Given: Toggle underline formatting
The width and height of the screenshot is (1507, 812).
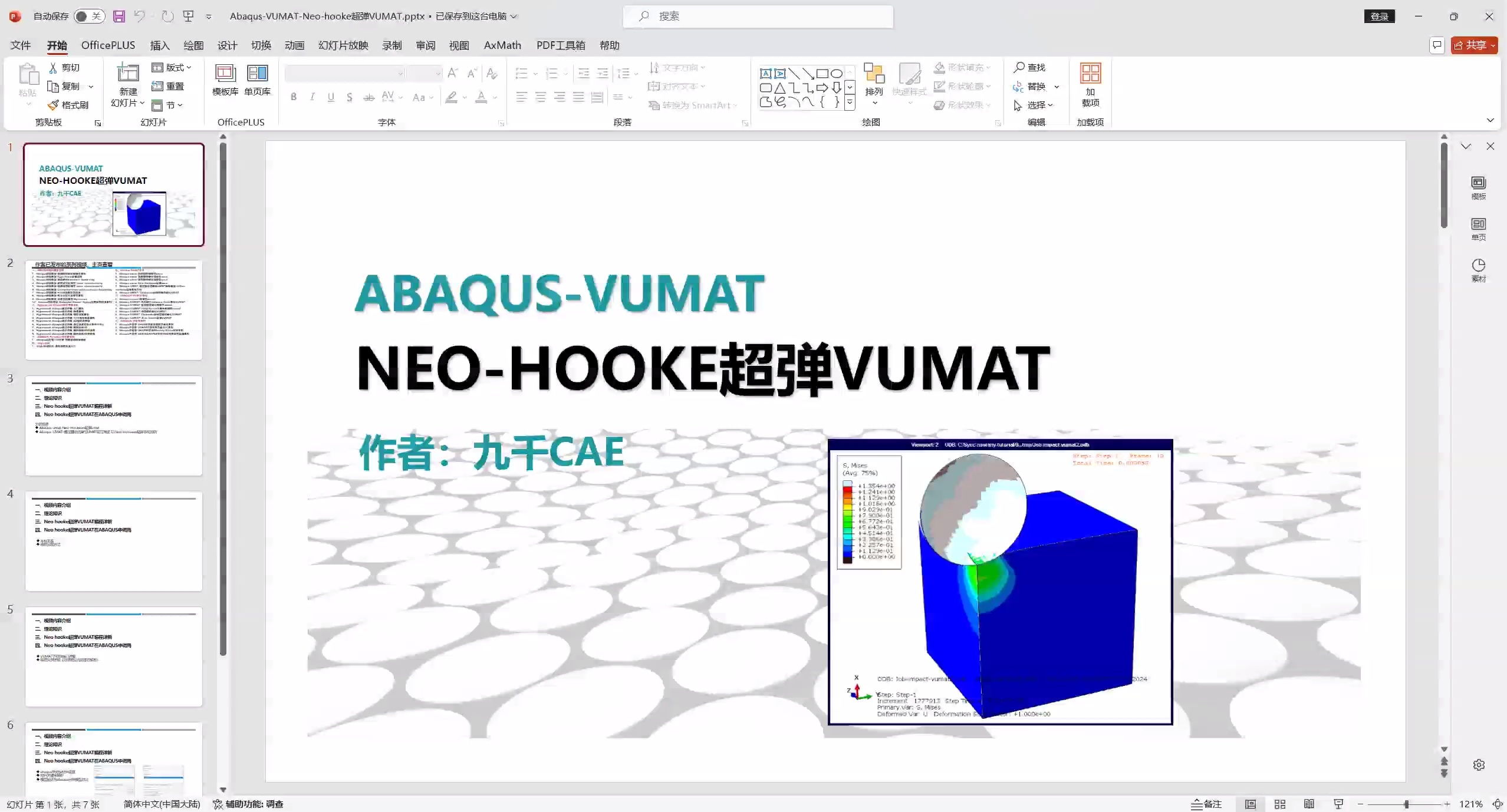Looking at the screenshot, I should (331, 97).
